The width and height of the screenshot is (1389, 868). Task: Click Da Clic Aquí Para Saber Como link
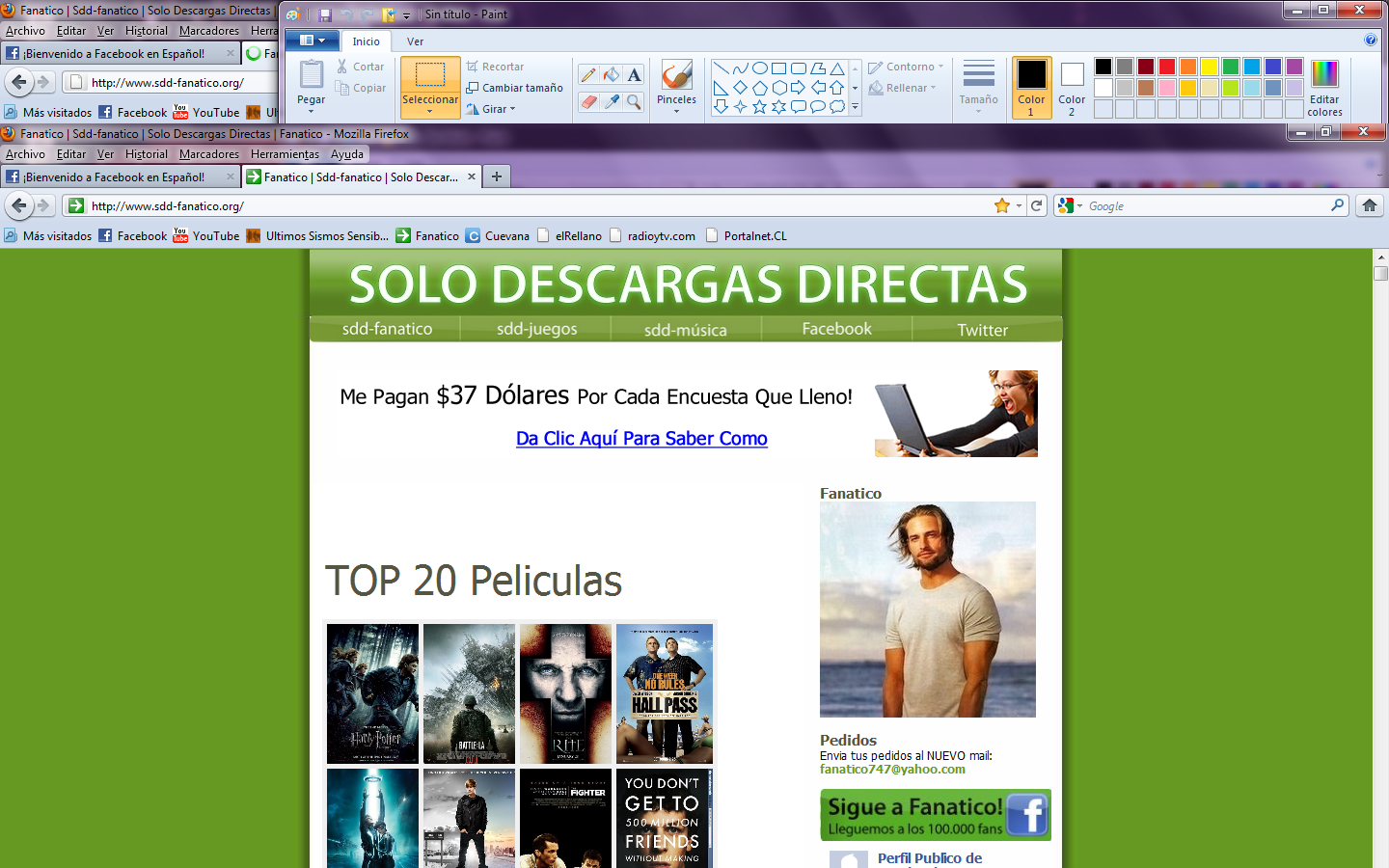pyautogui.click(x=641, y=438)
